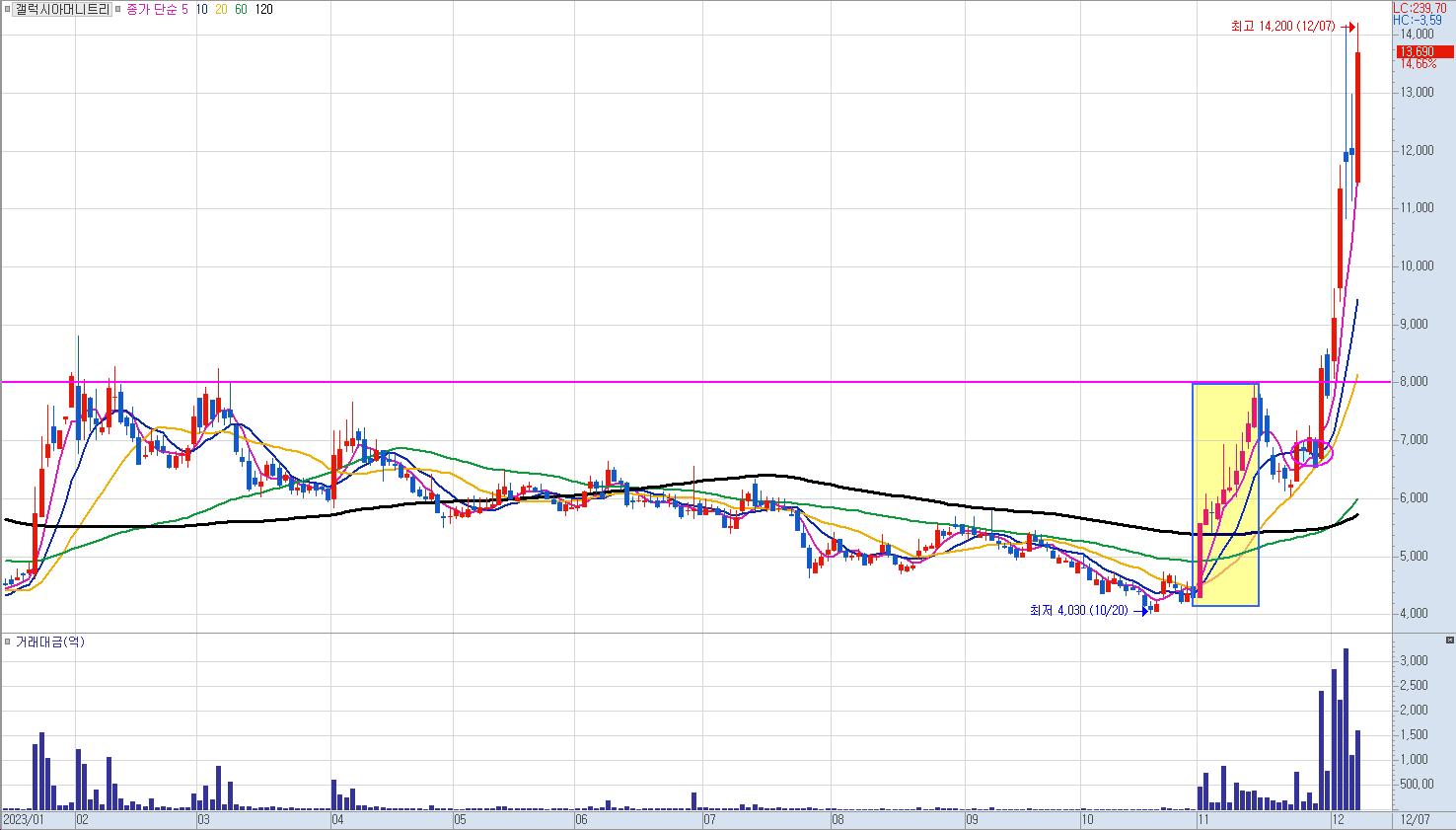Click the 12/07 date label at axis corner
This screenshot has width=1456, height=830.
point(1414,819)
